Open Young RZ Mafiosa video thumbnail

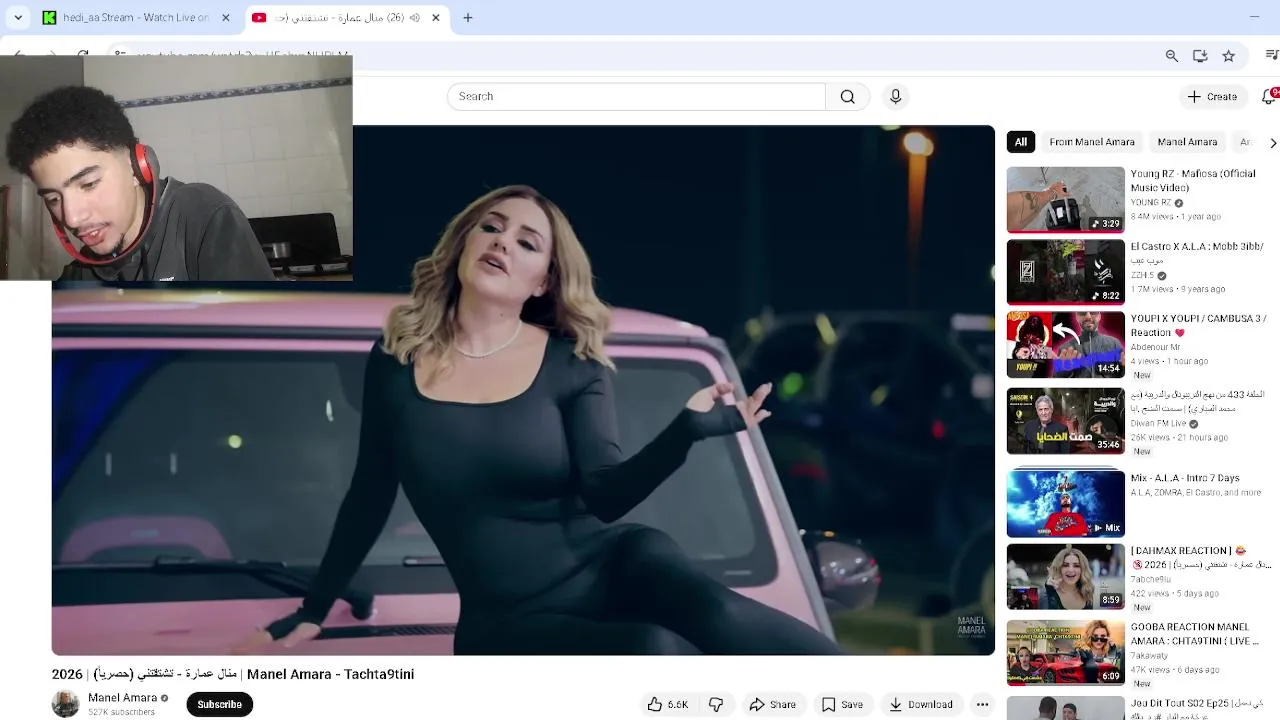[1065, 199]
